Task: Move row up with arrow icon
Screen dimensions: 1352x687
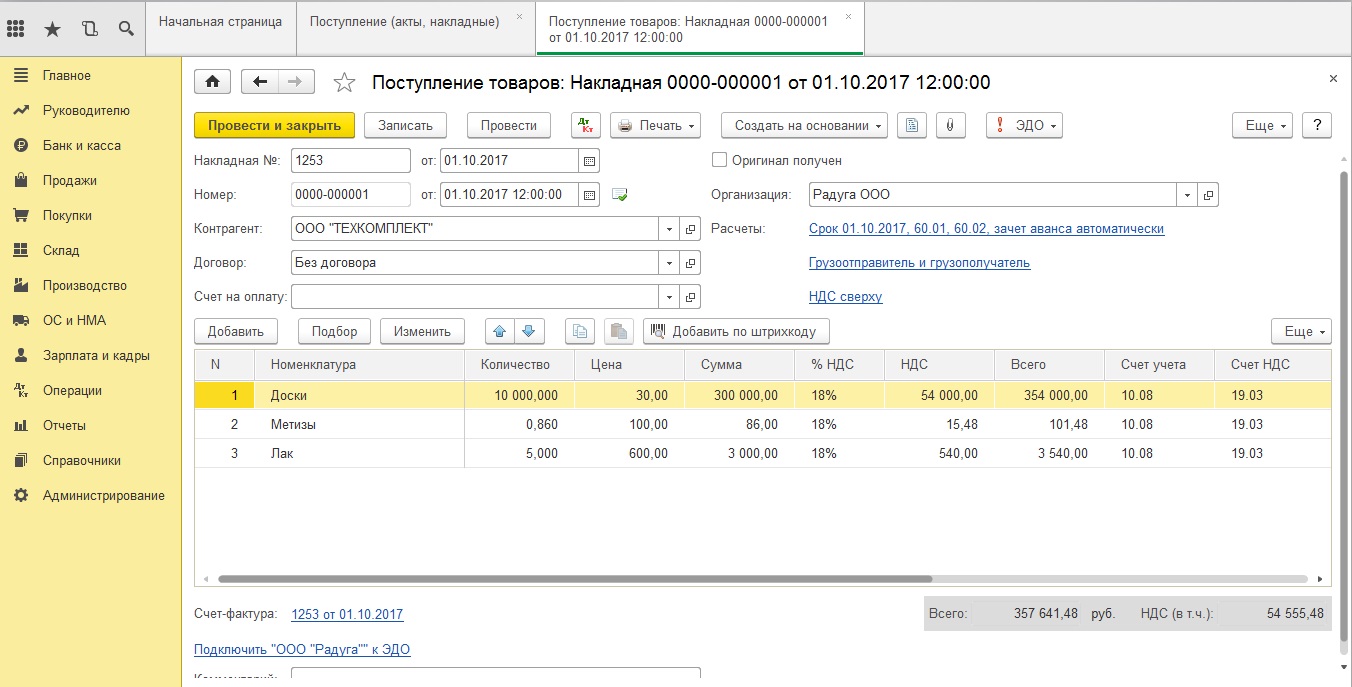Action: point(500,331)
